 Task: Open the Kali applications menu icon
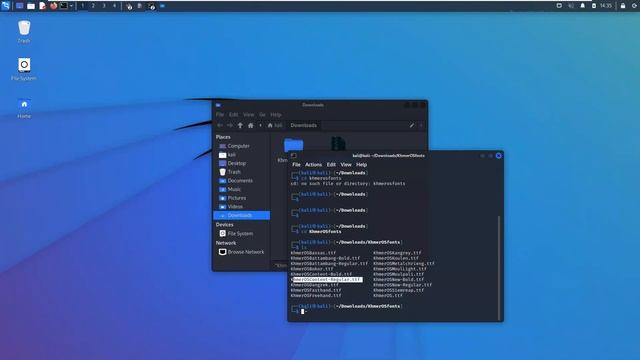(5, 6)
